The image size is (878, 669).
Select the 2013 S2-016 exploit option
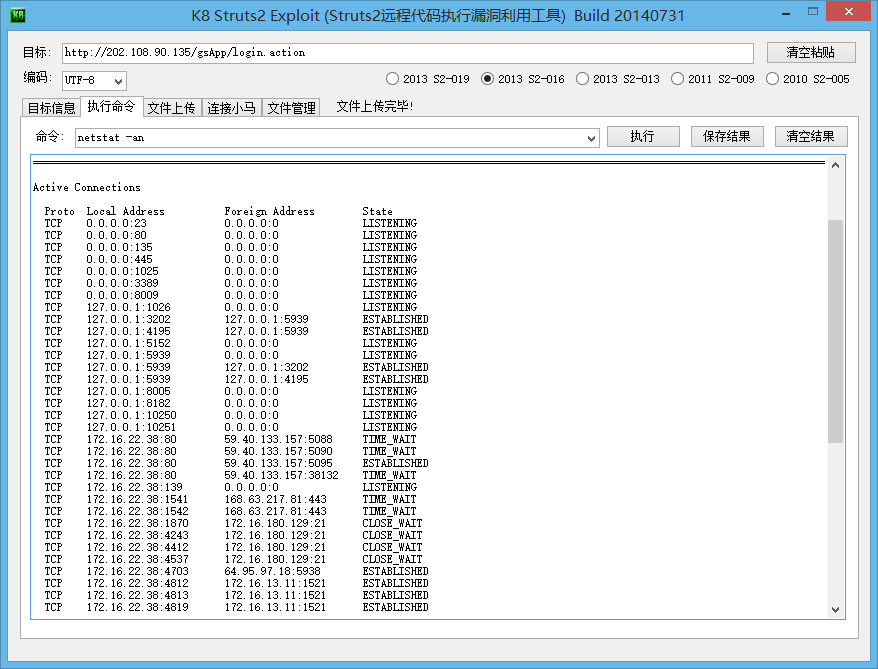[523, 79]
